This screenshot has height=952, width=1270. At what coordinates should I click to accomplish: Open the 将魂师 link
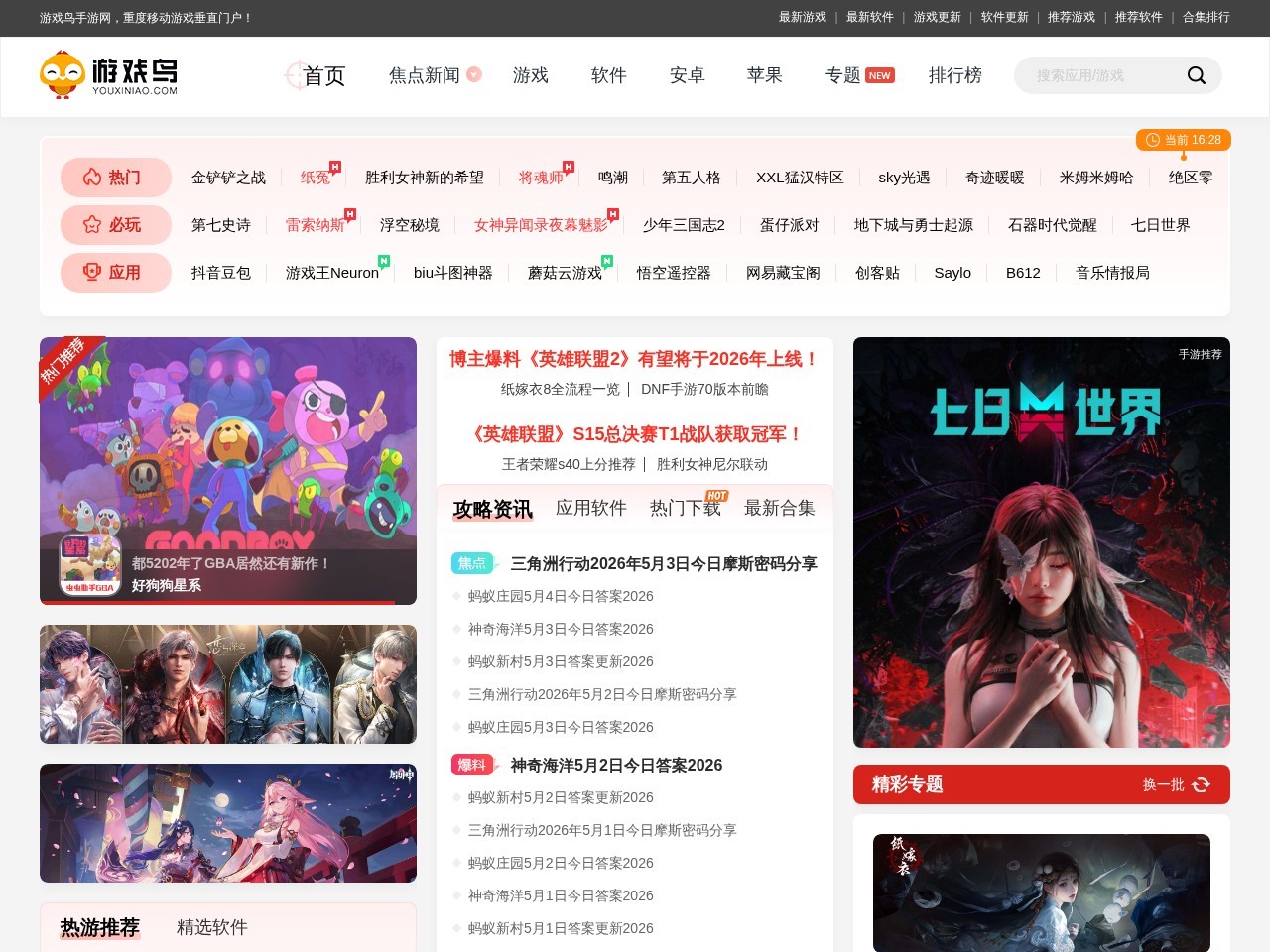[x=541, y=178]
